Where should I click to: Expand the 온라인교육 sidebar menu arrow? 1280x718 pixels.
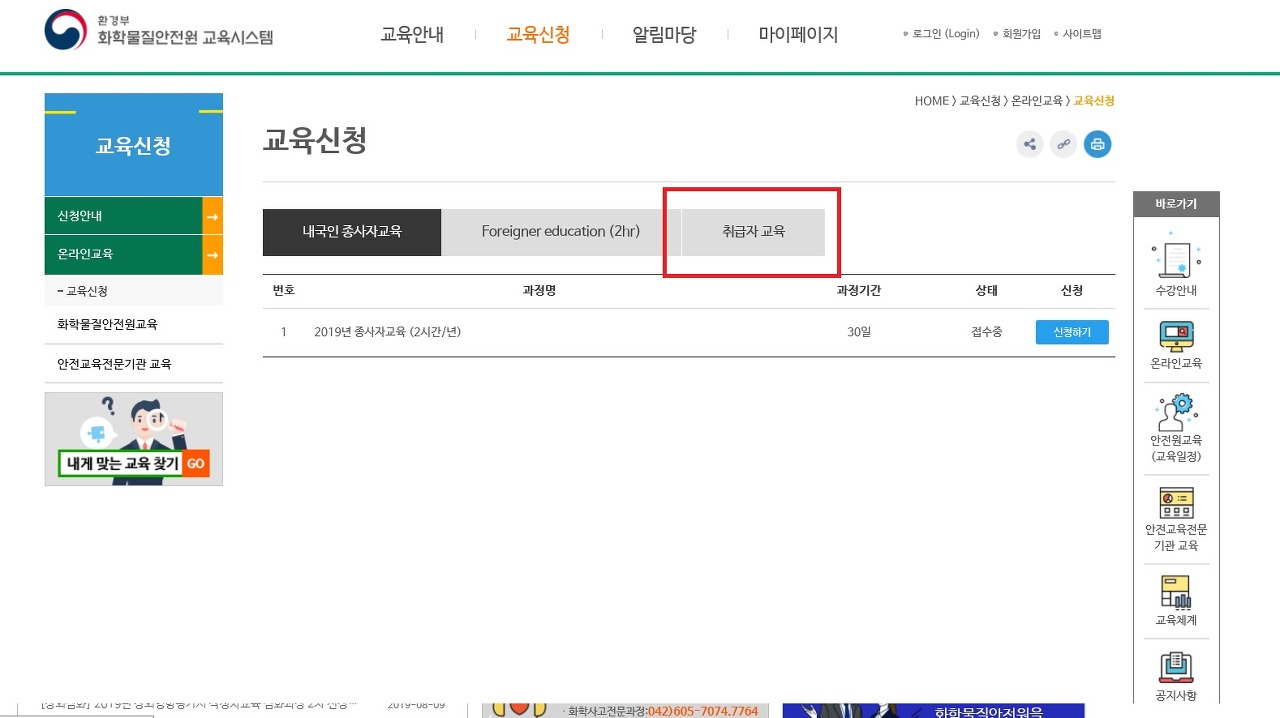point(210,253)
